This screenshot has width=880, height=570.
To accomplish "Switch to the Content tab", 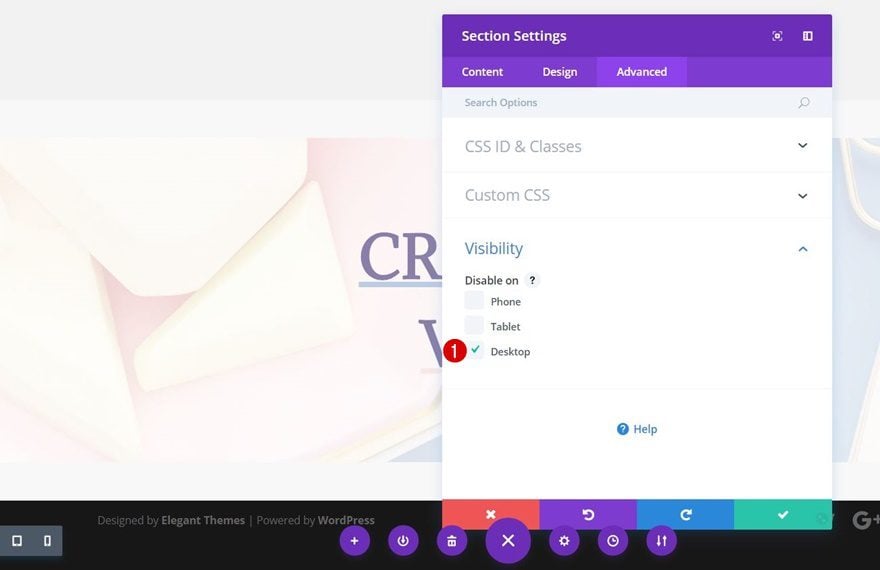I will tap(482, 72).
